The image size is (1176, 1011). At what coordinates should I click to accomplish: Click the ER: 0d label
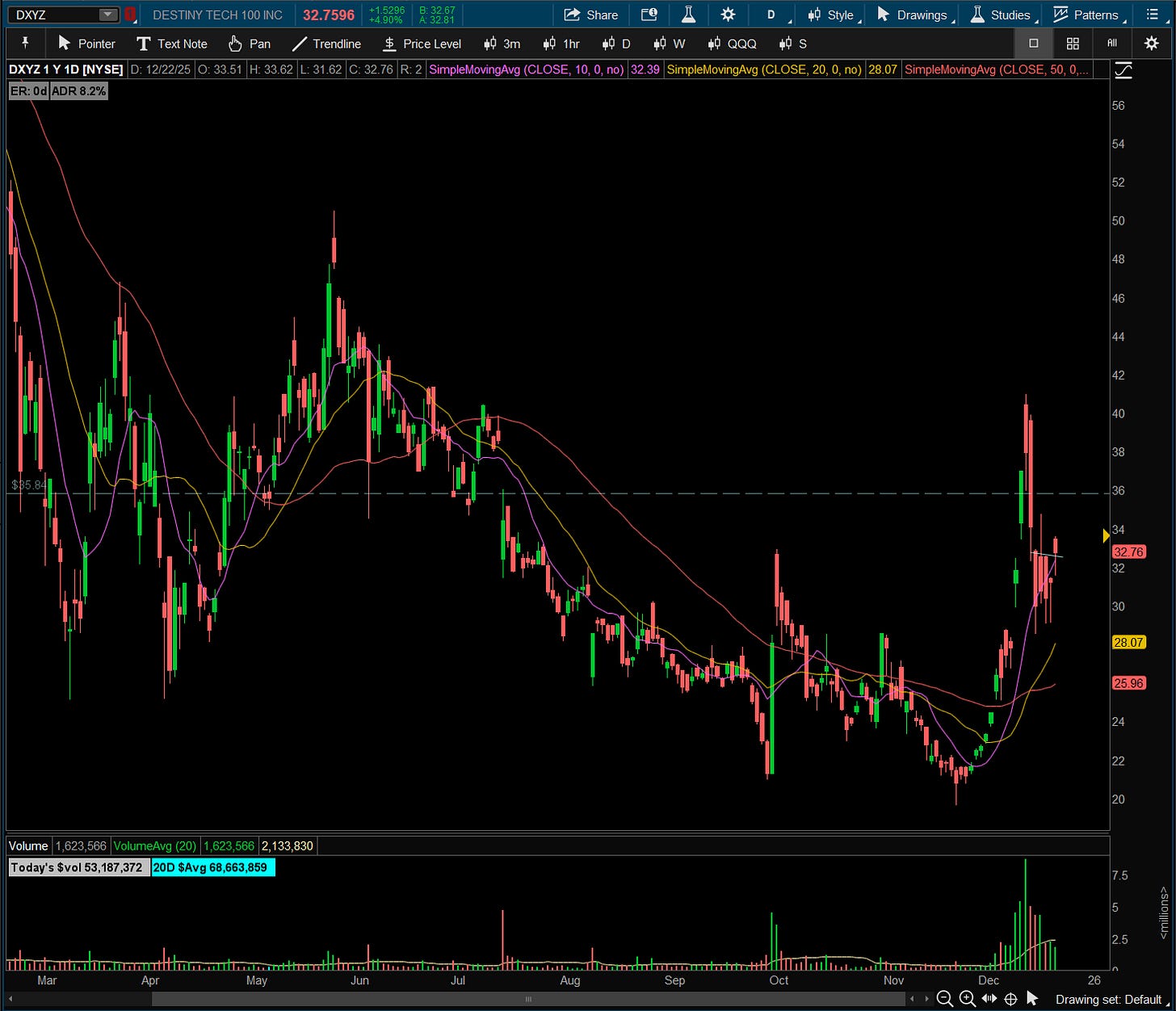coord(28,91)
